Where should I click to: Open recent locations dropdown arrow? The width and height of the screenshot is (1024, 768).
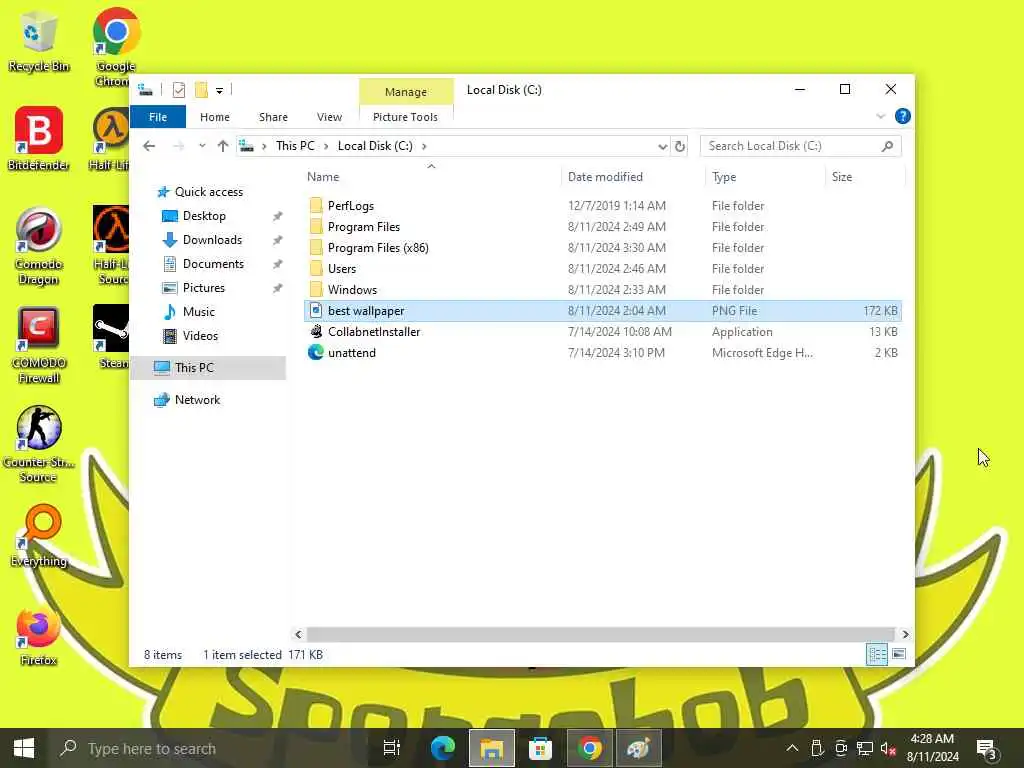pos(202,146)
